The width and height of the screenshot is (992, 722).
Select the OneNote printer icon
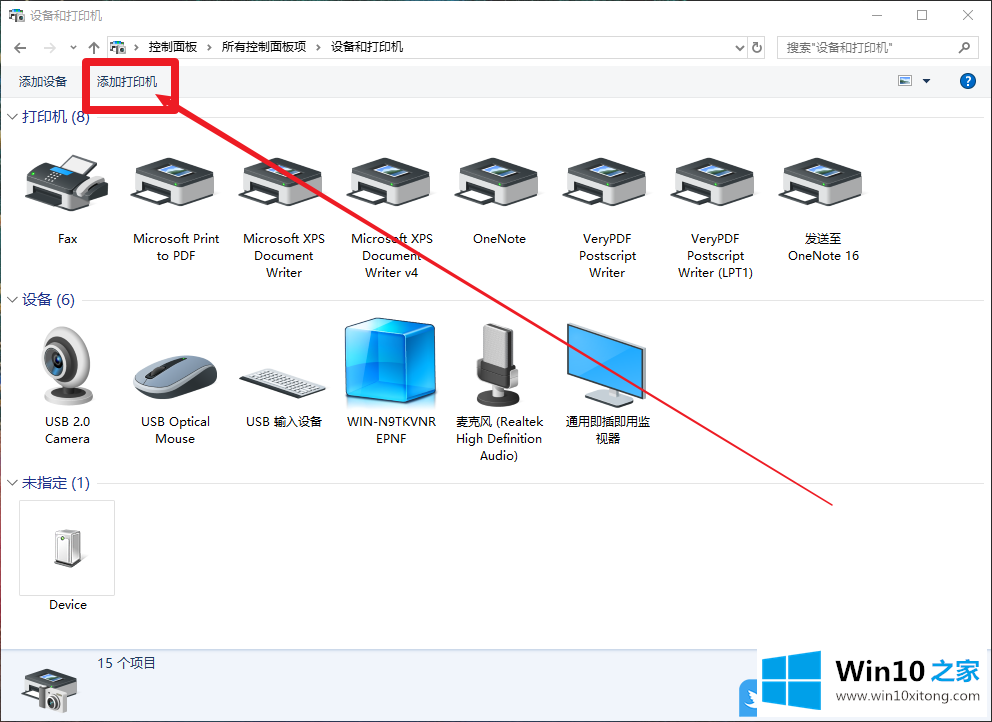pyautogui.click(x=499, y=183)
